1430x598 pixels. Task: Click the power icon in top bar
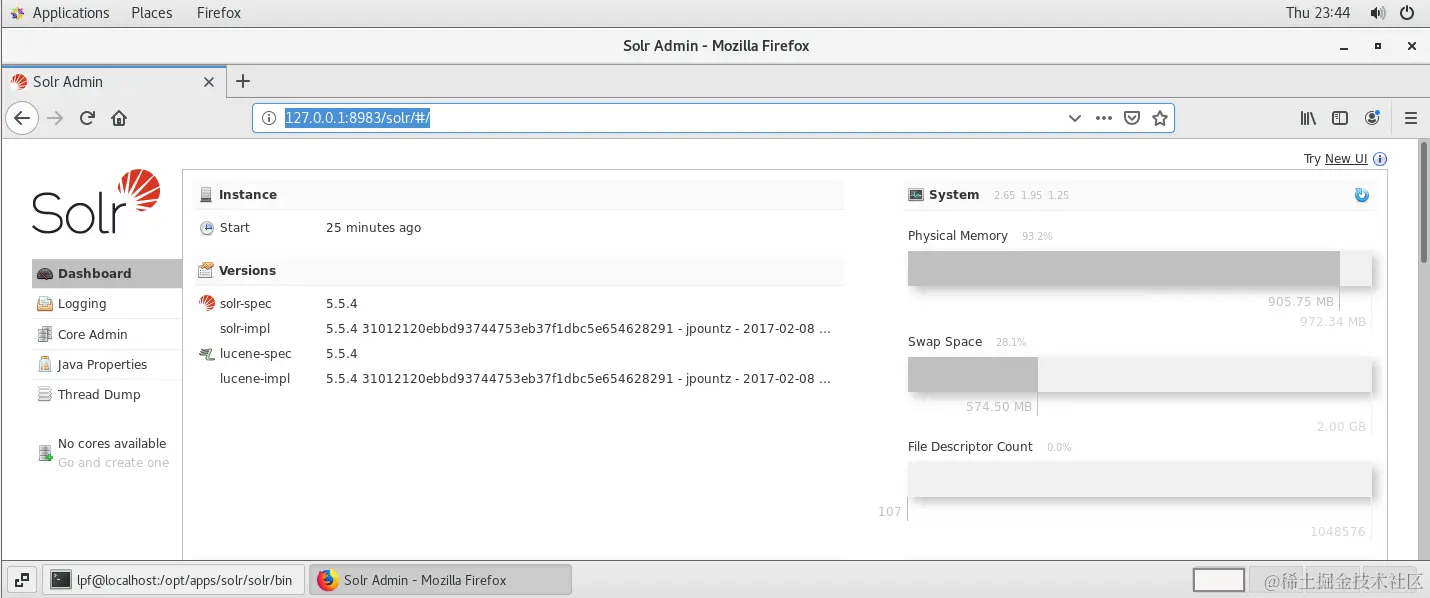point(1408,13)
